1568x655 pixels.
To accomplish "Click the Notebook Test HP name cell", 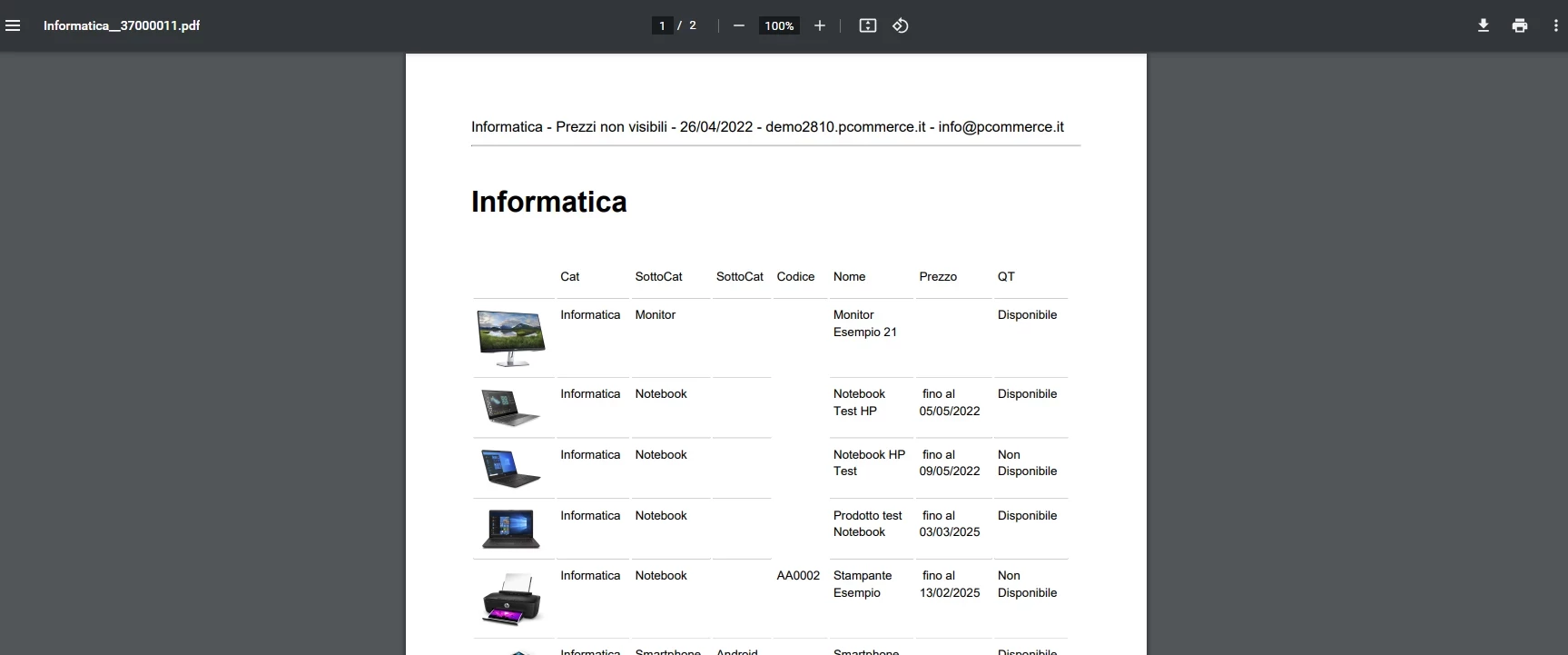I will coord(859,402).
